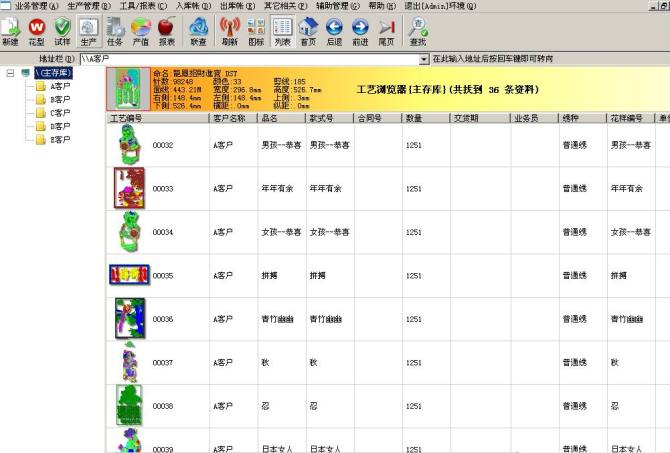
Task: Click the 数量 column header
Action: (x=413, y=118)
